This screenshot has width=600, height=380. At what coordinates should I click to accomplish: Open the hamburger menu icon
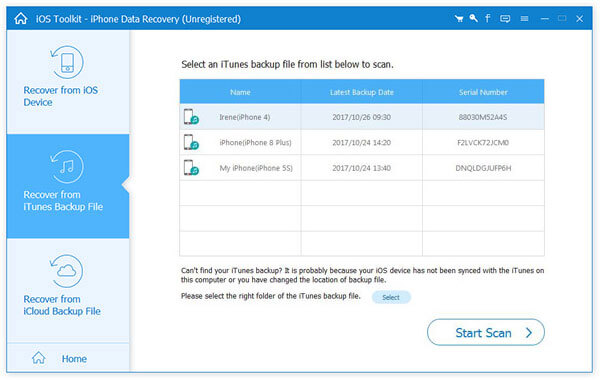click(x=524, y=18)
